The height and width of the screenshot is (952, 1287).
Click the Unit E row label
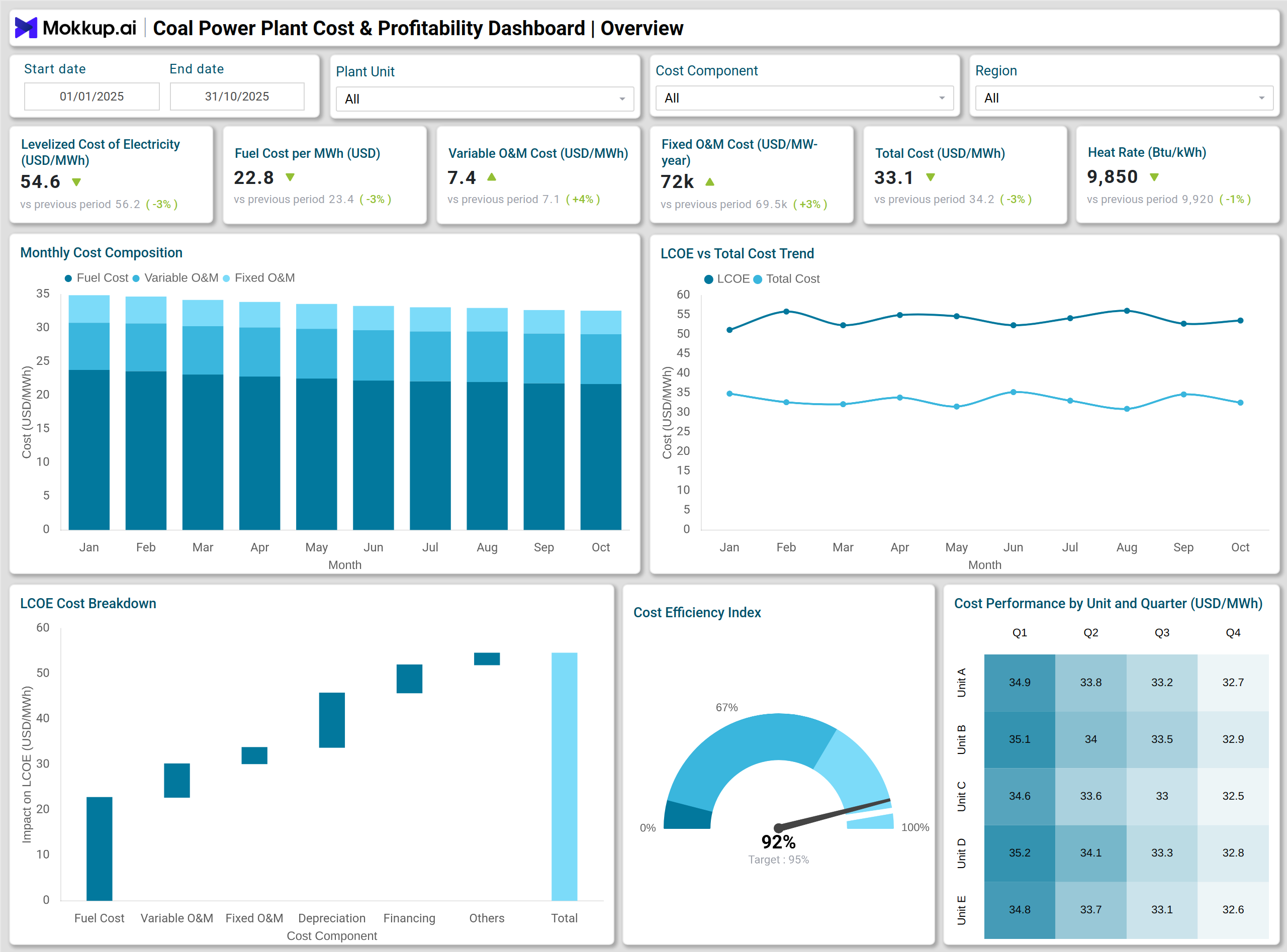click(961, 910)
